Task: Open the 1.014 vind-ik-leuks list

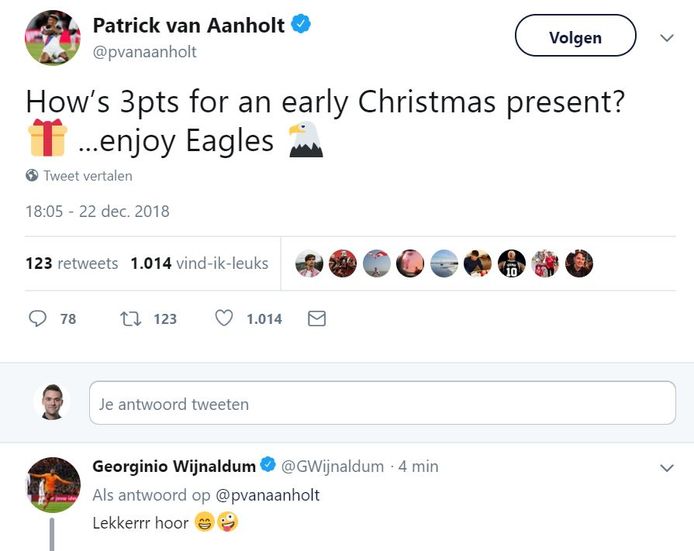Action: (x=199, y=264)
